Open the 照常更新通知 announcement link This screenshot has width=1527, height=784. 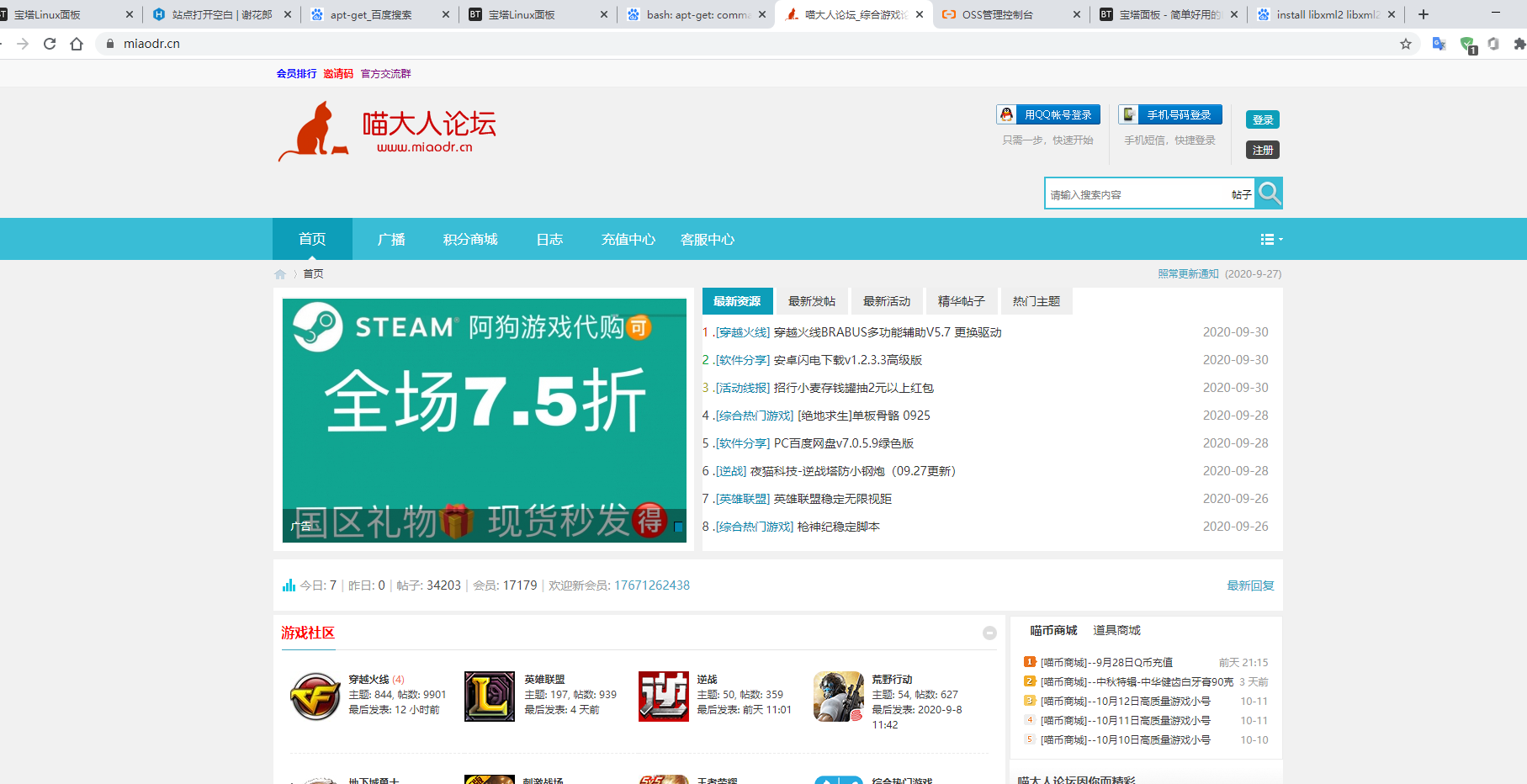tap(1188, 274)
